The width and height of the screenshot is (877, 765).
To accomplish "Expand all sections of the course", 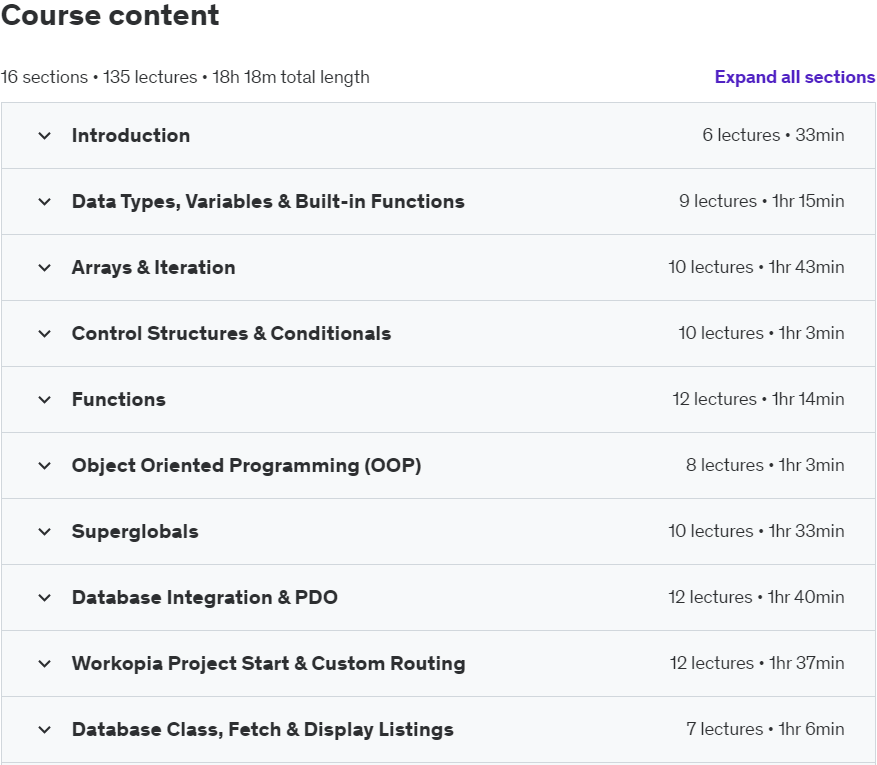I will tap(794, 77).
